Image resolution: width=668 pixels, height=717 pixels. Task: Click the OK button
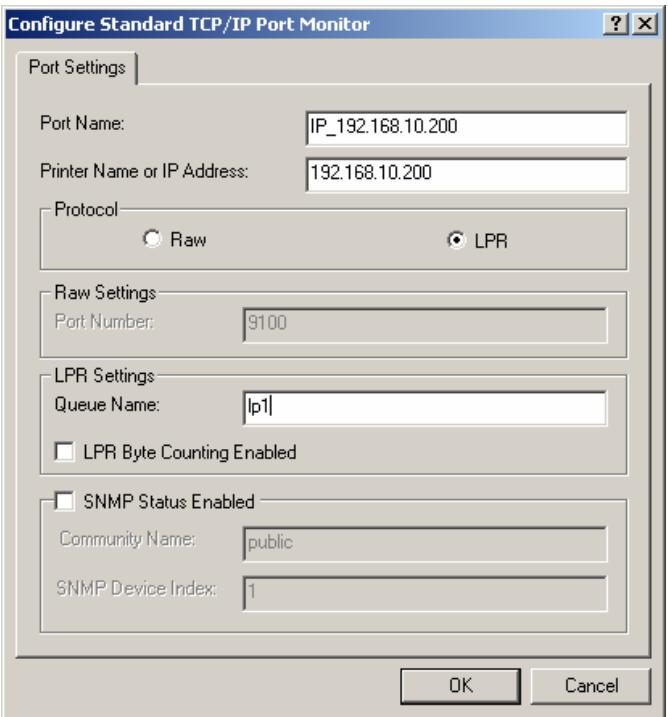click(x=460, y=686)
